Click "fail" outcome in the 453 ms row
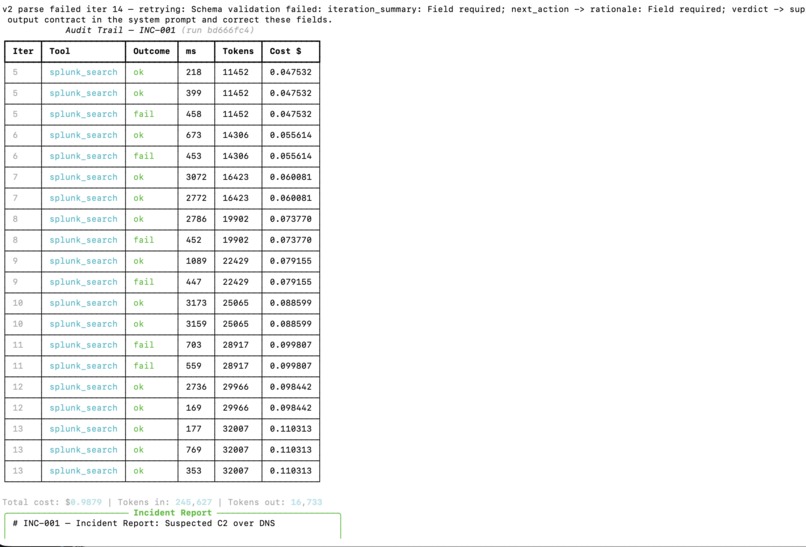Viewport: 806px width, 547px height. coord(143,156)
